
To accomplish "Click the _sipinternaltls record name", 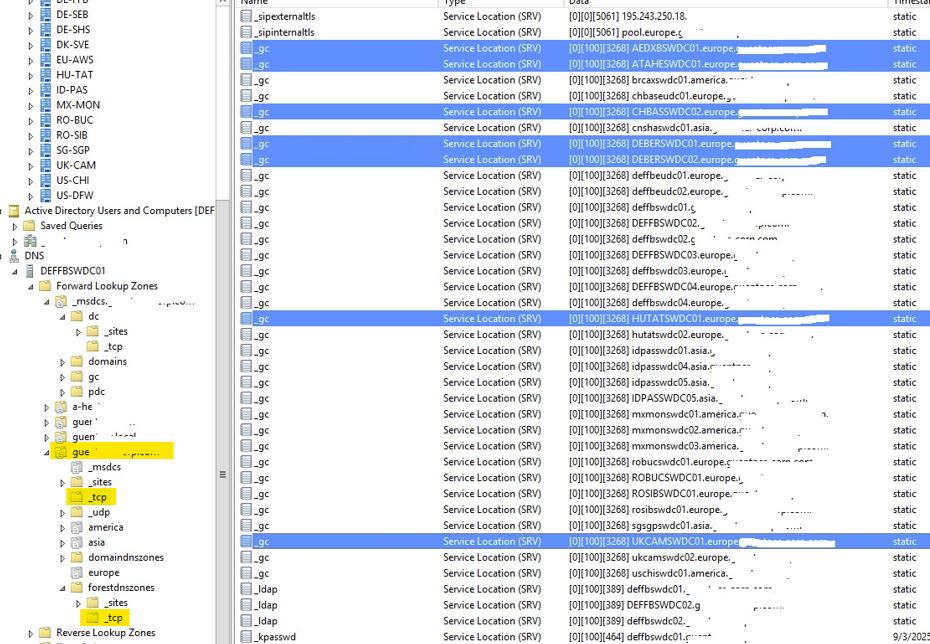I will pos(285,33).
